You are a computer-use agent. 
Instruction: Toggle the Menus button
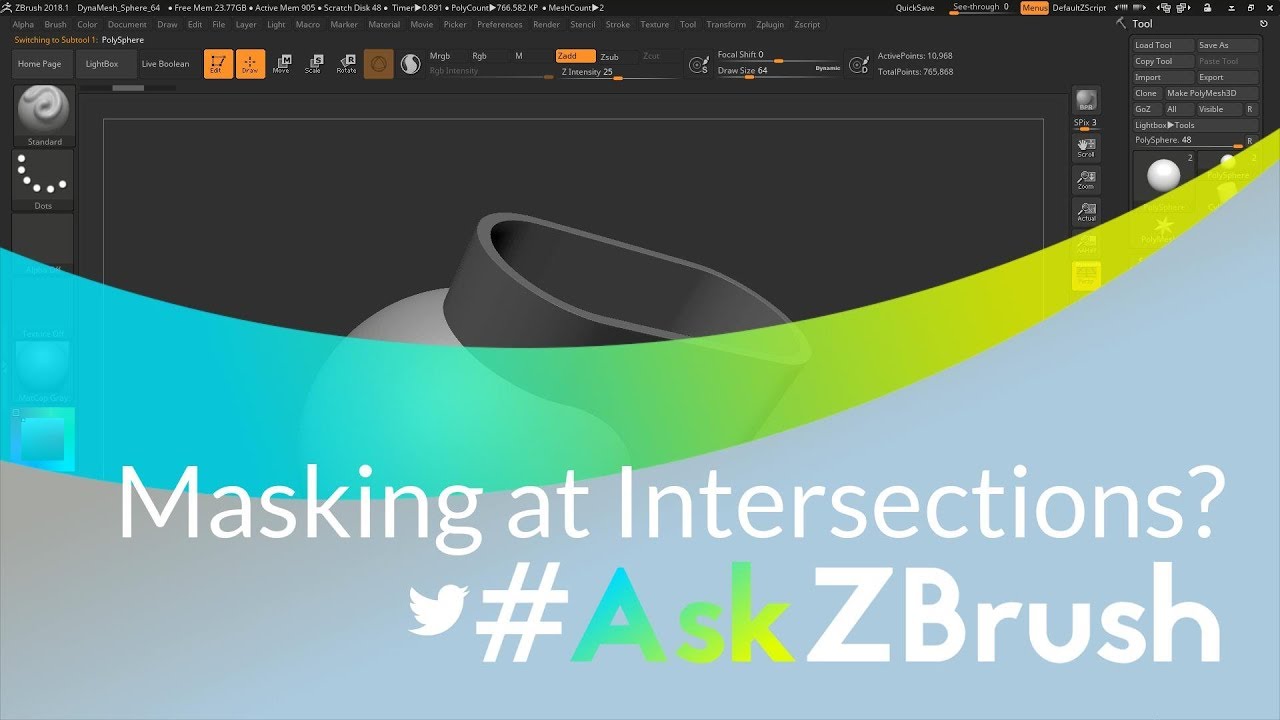point(1035,8)
